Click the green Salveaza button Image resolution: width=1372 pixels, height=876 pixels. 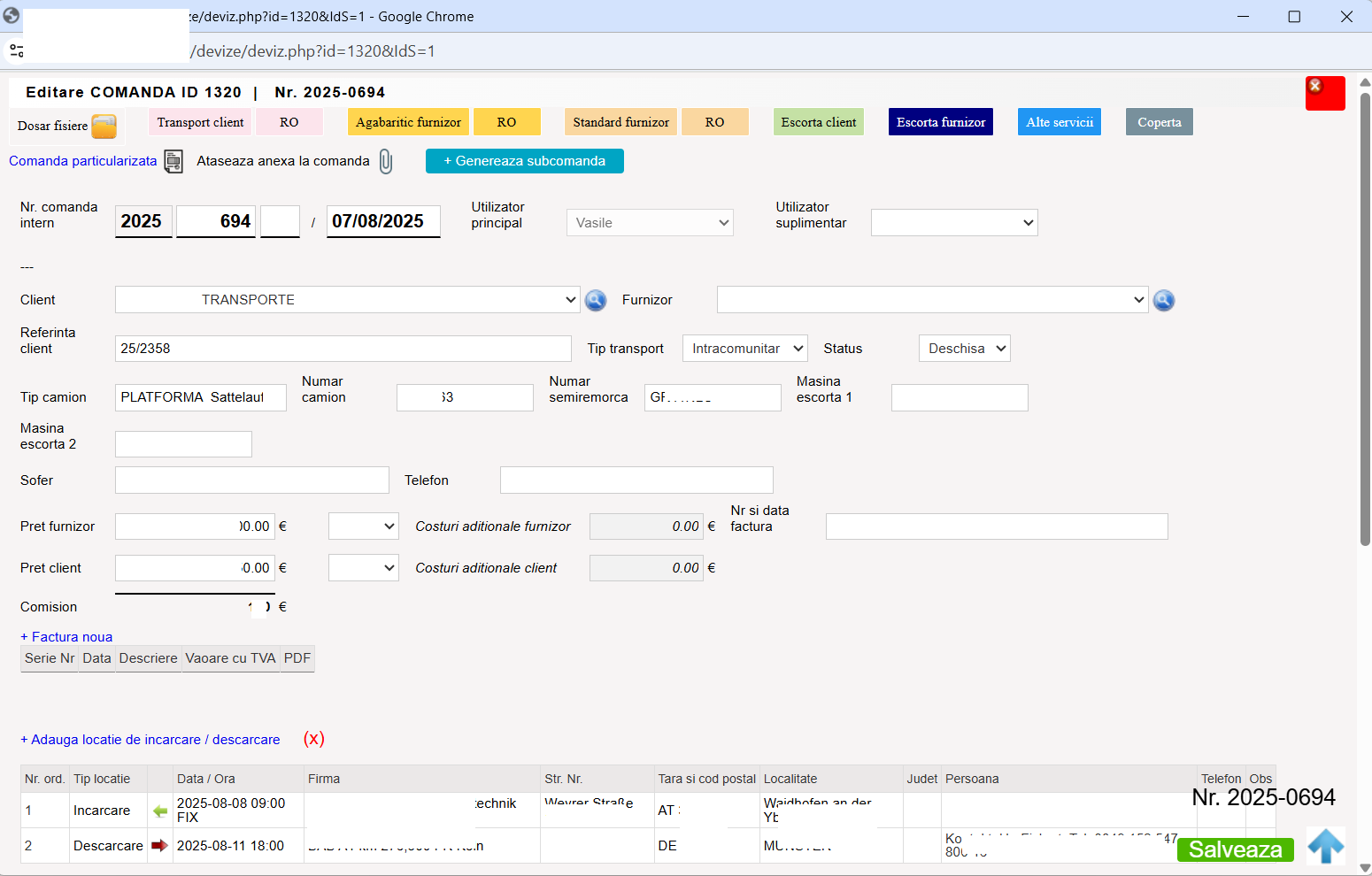pos(1236,849)
